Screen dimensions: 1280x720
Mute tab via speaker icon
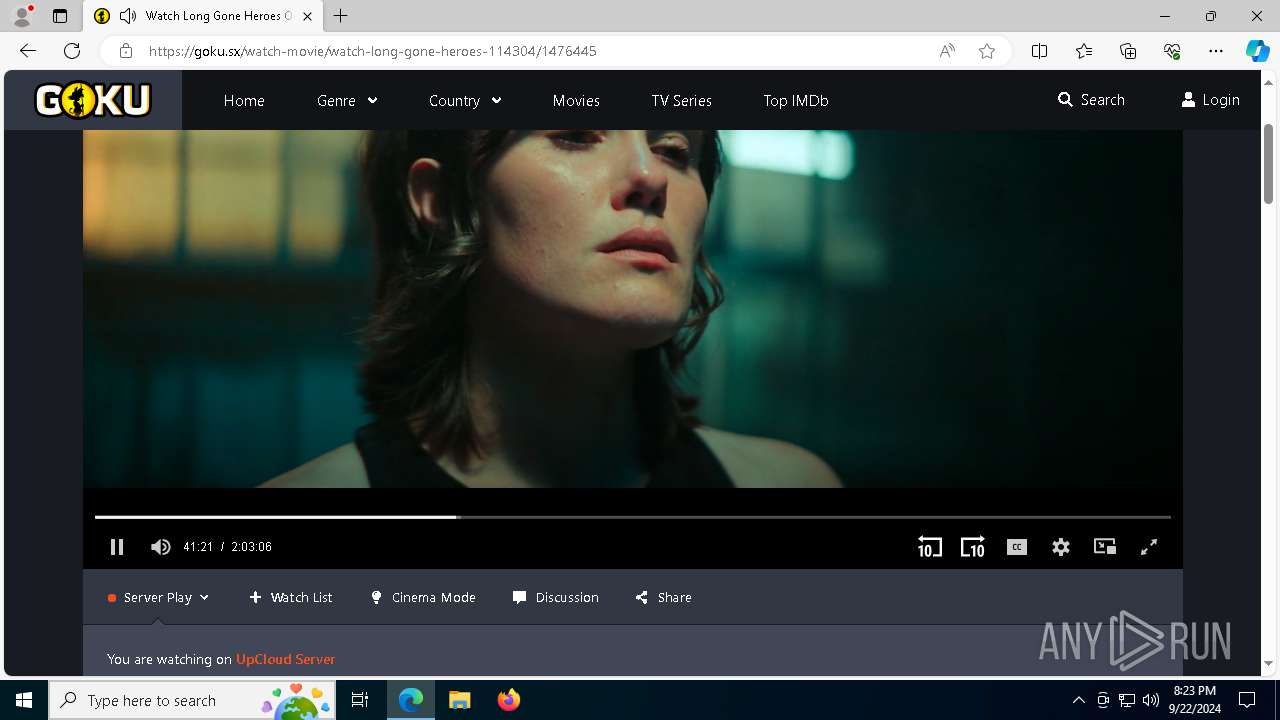128,16
